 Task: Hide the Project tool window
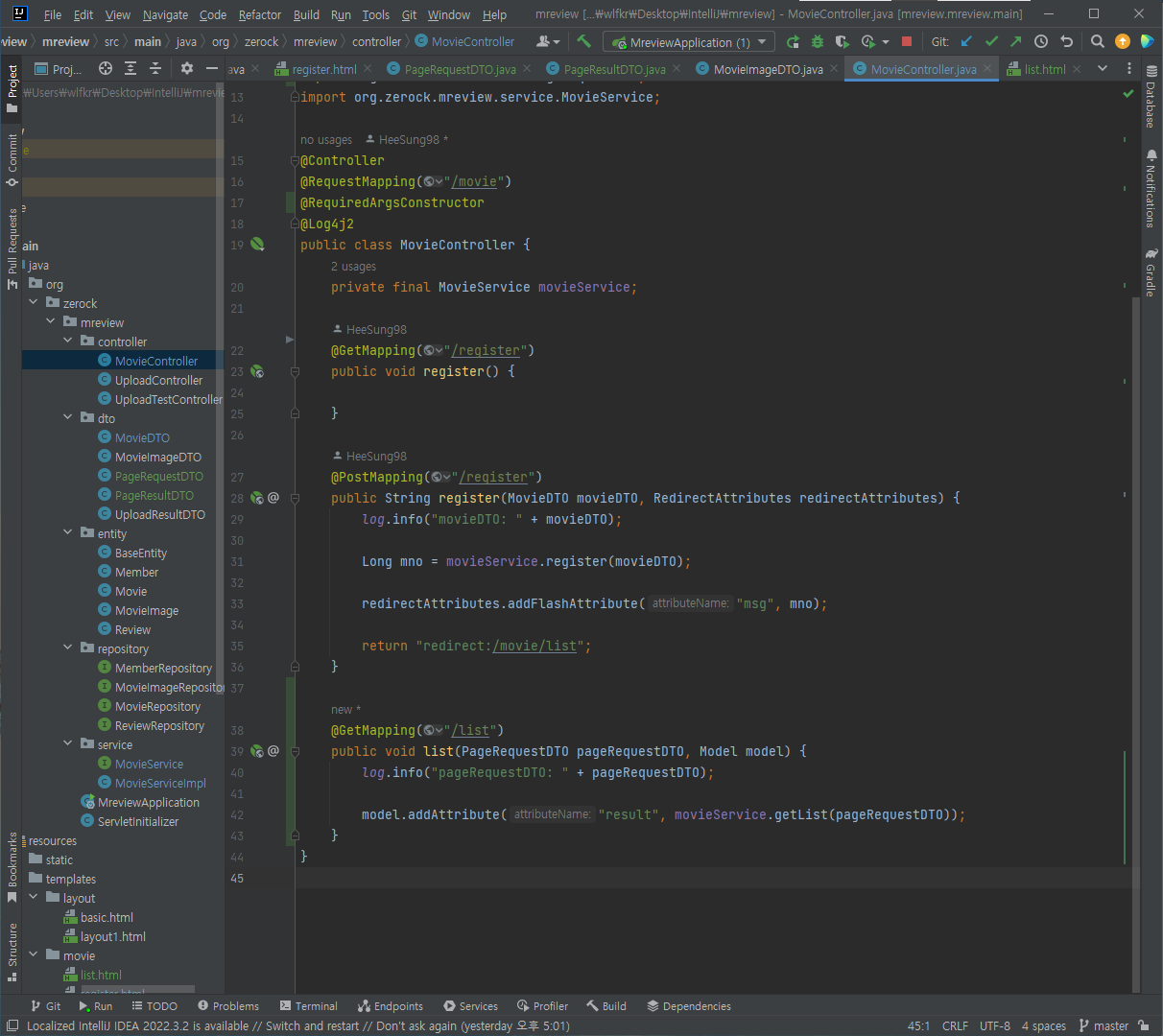212,68
